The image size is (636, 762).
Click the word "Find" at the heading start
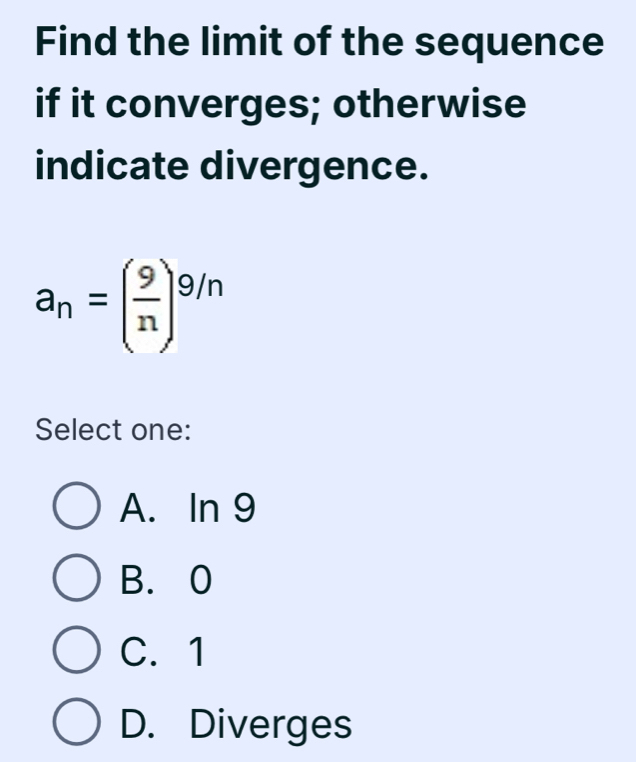click(72, 45)
